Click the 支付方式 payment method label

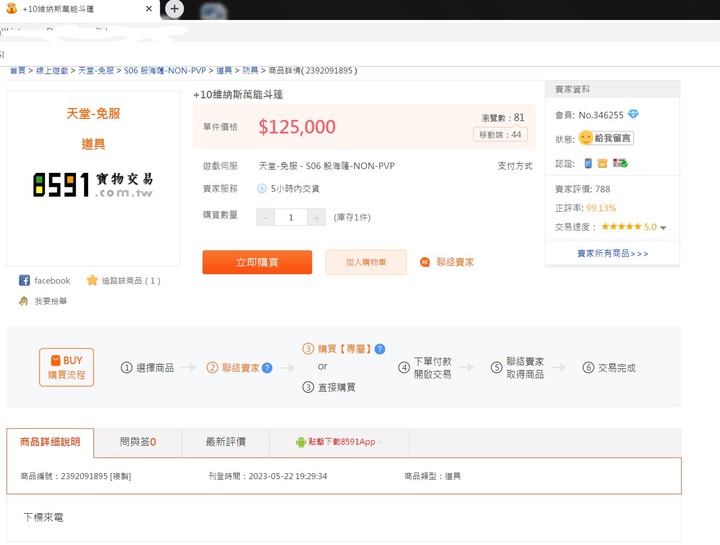click(x=515, y=166)
